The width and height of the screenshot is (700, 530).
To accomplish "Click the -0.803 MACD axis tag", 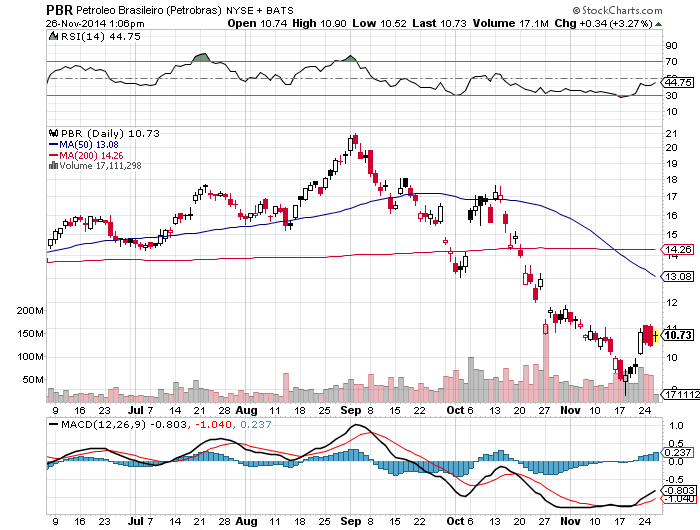I will pos(680,490).
